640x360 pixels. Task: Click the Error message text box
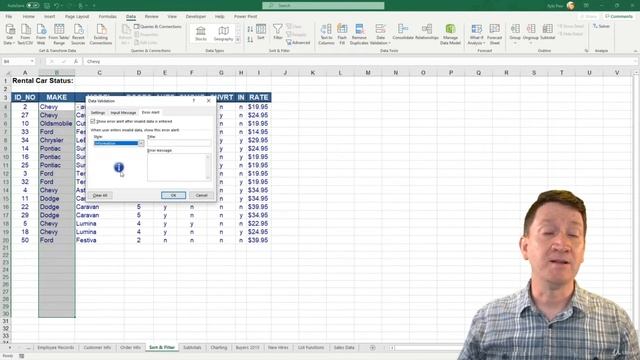pos(179,167)
